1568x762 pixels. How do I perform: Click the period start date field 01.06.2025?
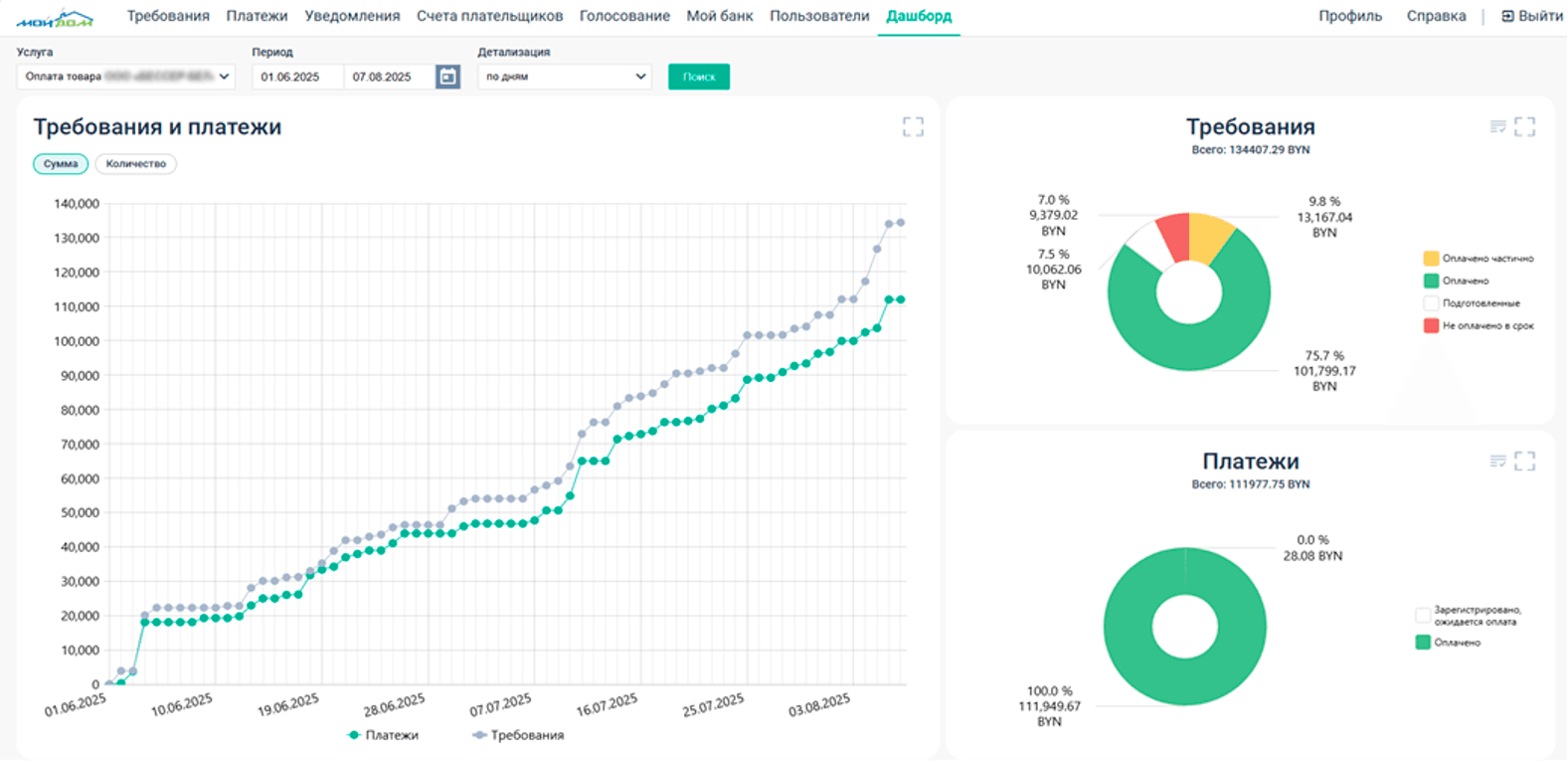pyautogui.click(x=296, y=77)
